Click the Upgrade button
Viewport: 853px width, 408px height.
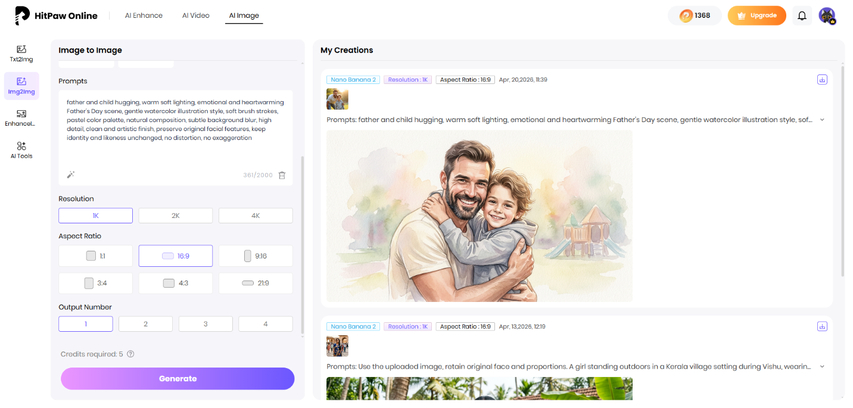(757, 16)
